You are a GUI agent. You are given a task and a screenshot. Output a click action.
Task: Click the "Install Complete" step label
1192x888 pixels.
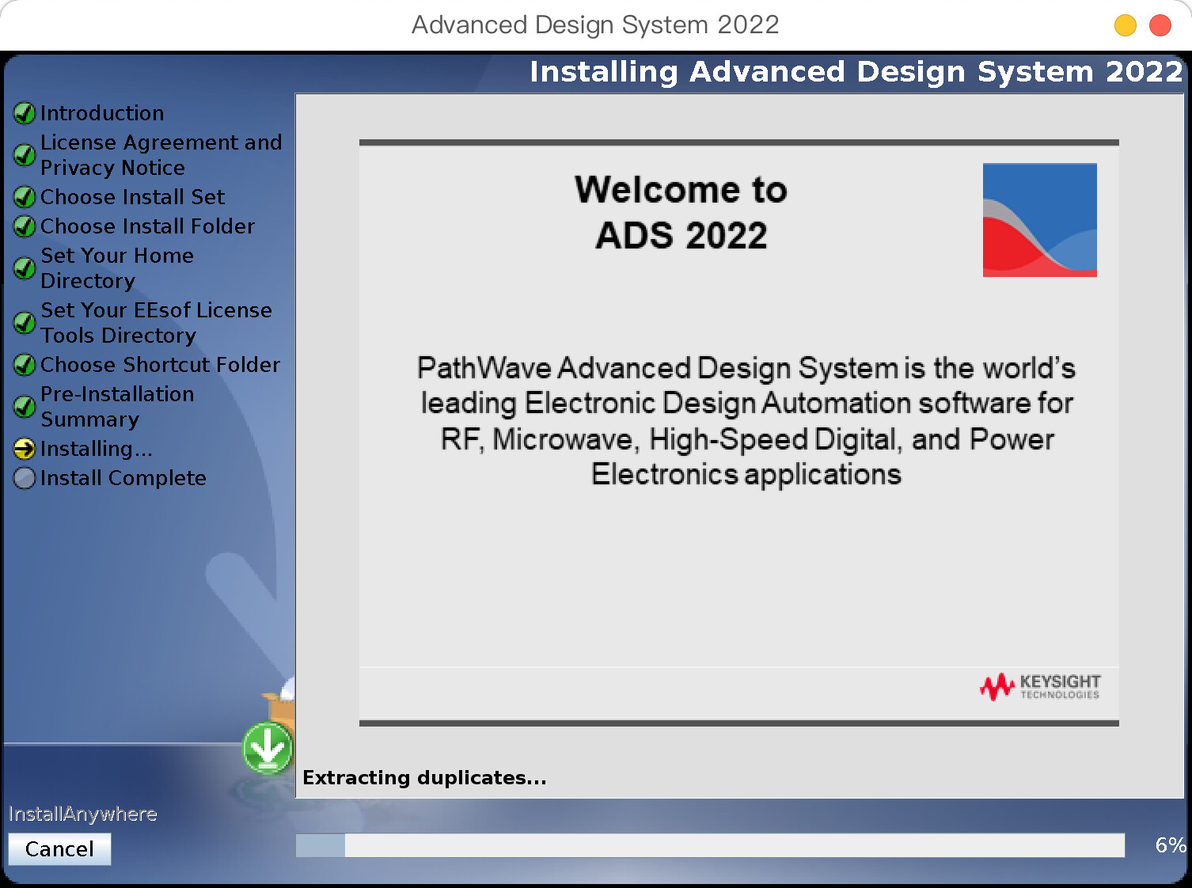tap(123, 478)
